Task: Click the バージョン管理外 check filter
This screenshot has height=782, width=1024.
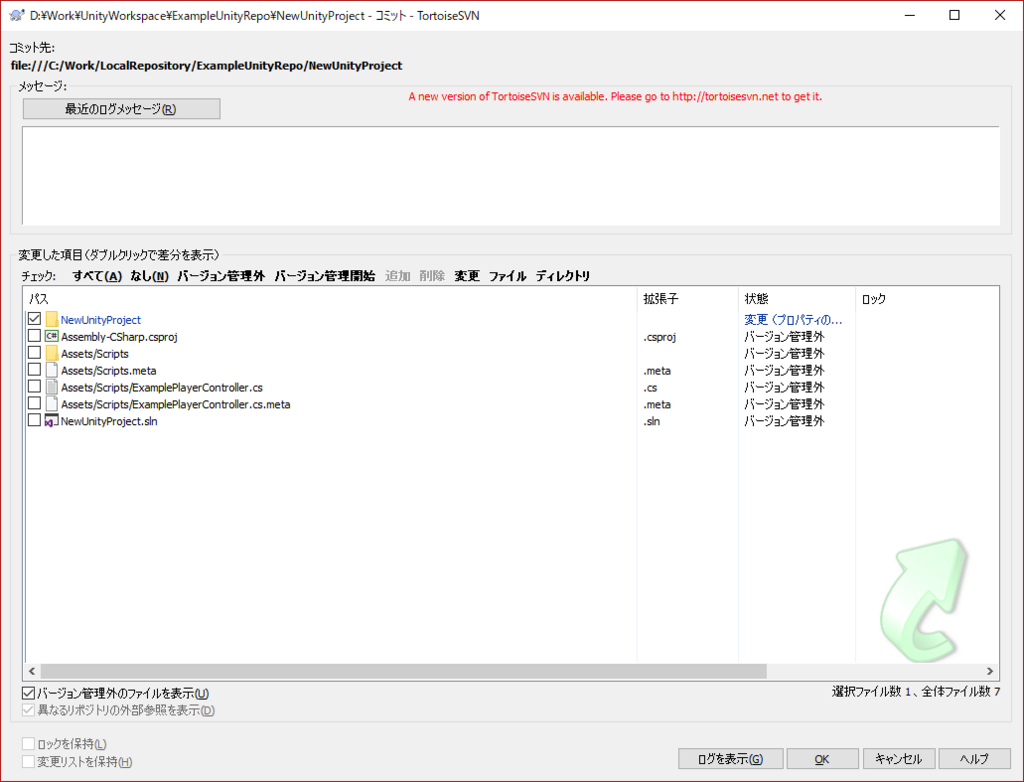Action: click(x=221, y=276)
